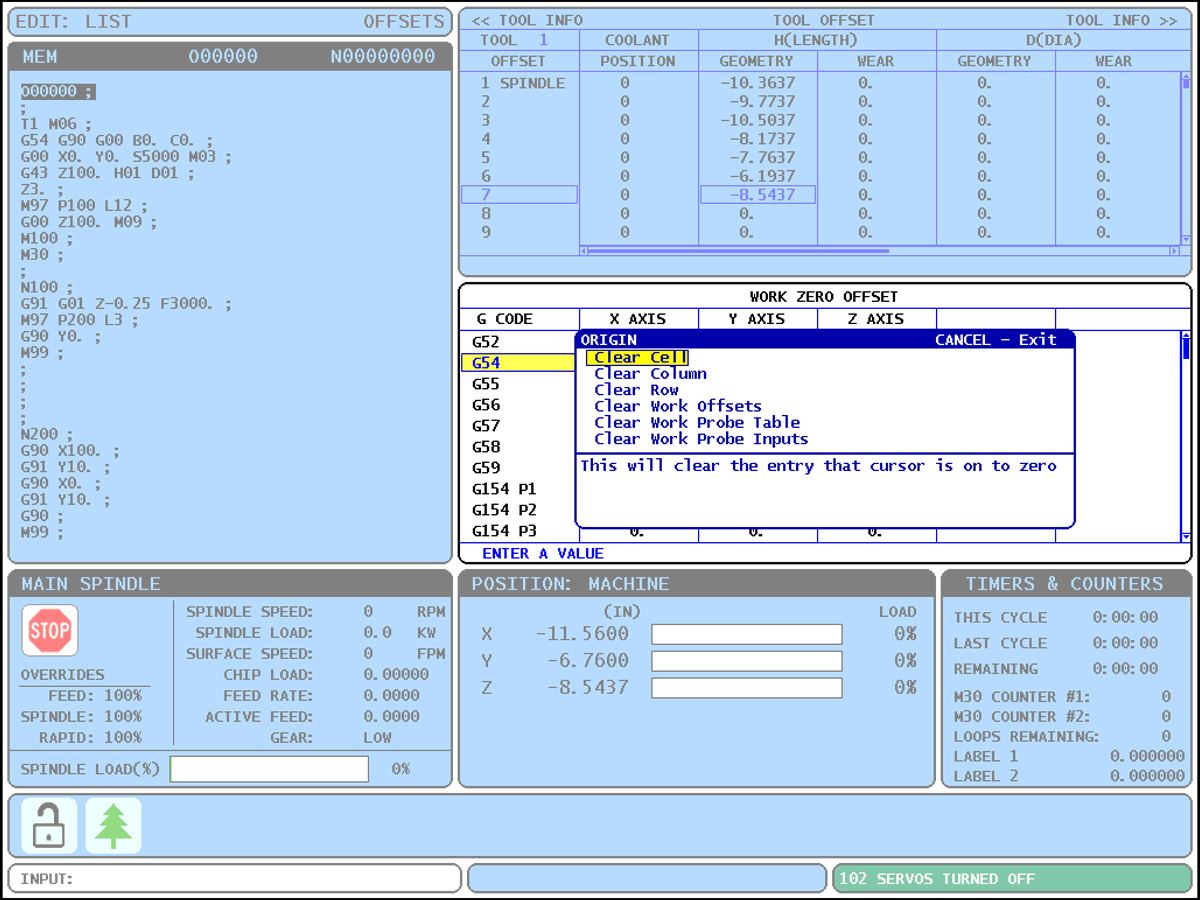Screen dimensions: 1200x900
Task: Select tool offset row 7
Action: point(519,195)
